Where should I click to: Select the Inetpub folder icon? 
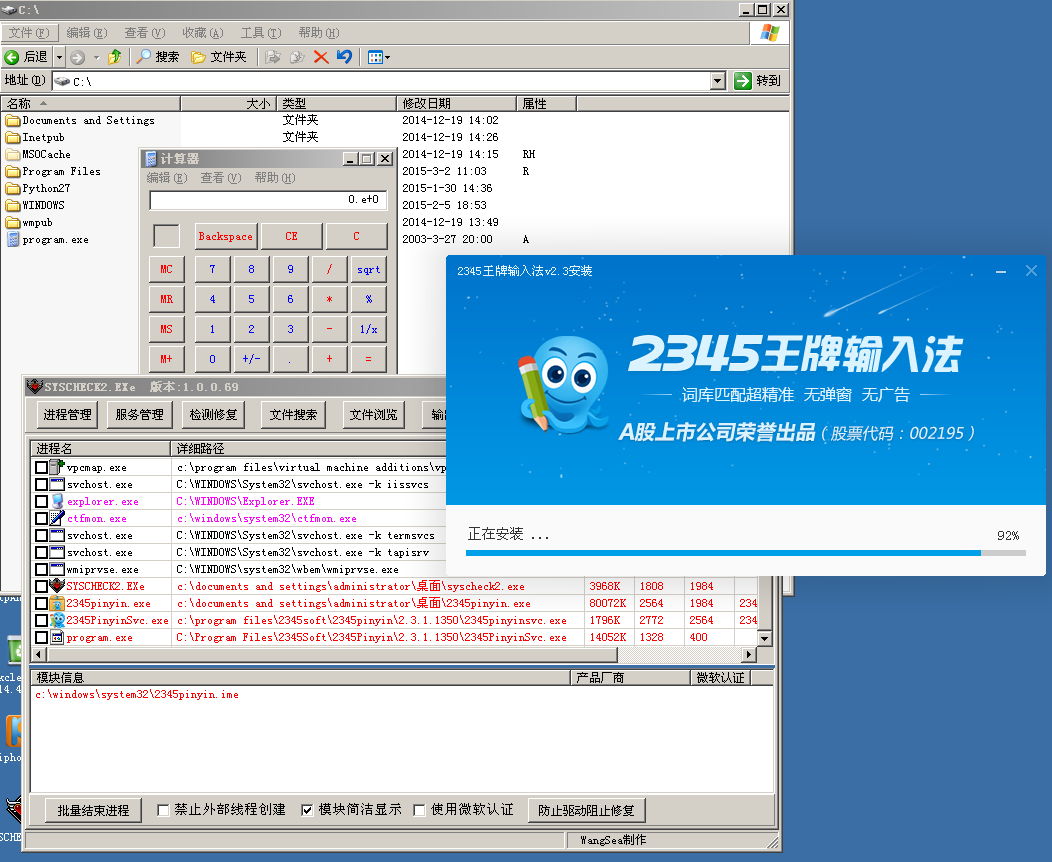point(13,138)
